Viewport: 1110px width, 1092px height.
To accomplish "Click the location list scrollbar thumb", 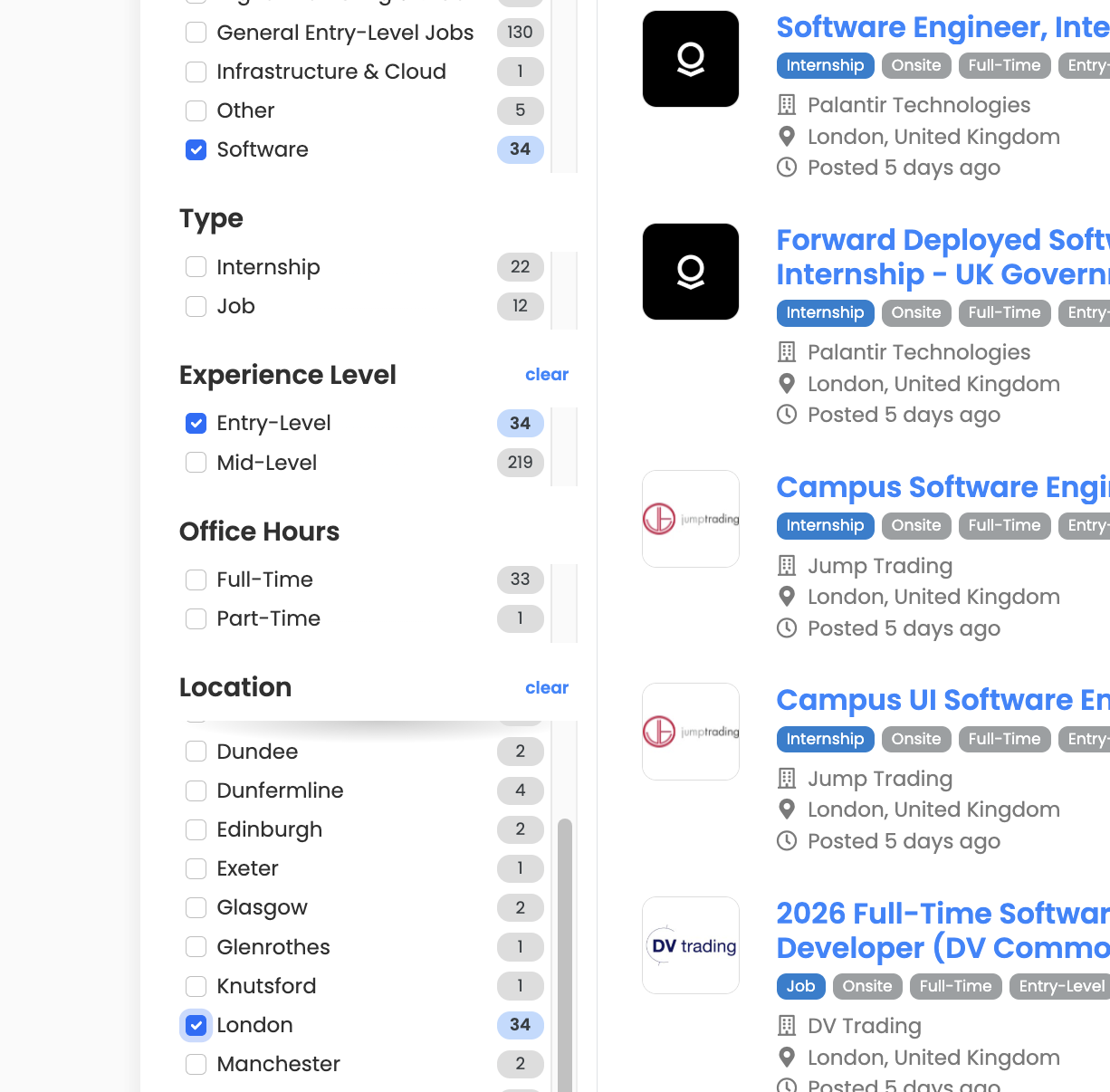I will point(565,955).
